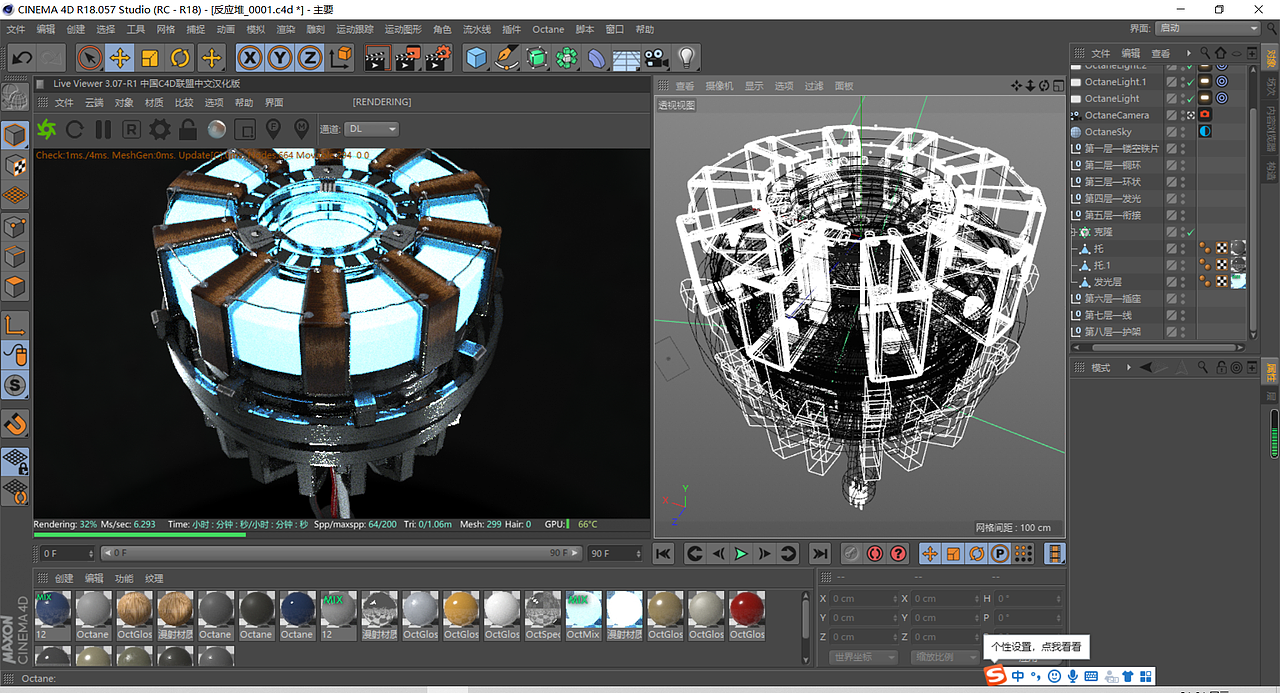Select the OctaneSky object
This screenshot has width=1280, height=693.
coord(1108,132)
